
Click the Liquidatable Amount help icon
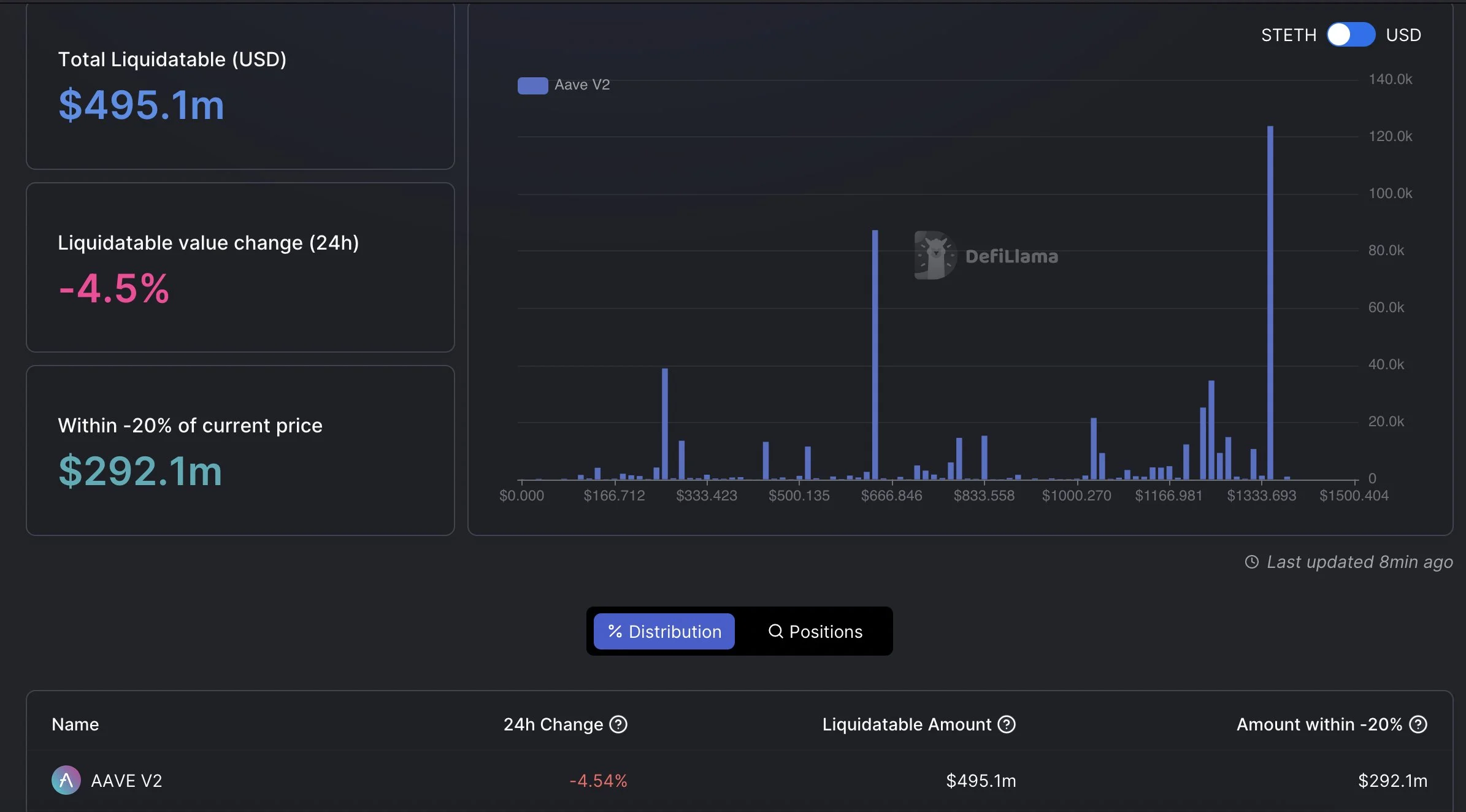pos(1007,724)
